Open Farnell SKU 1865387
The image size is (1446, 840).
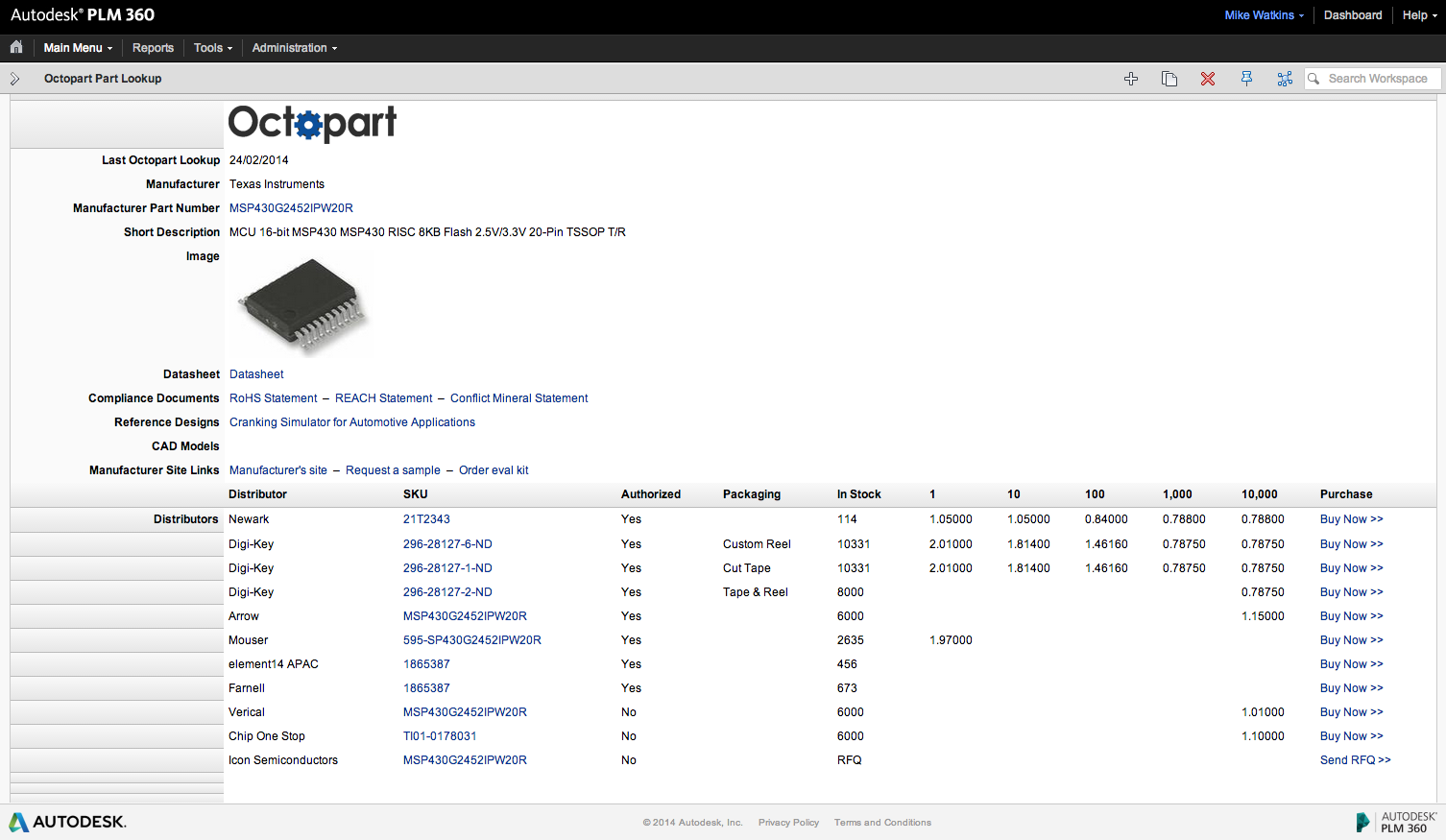tap(426, 688)
